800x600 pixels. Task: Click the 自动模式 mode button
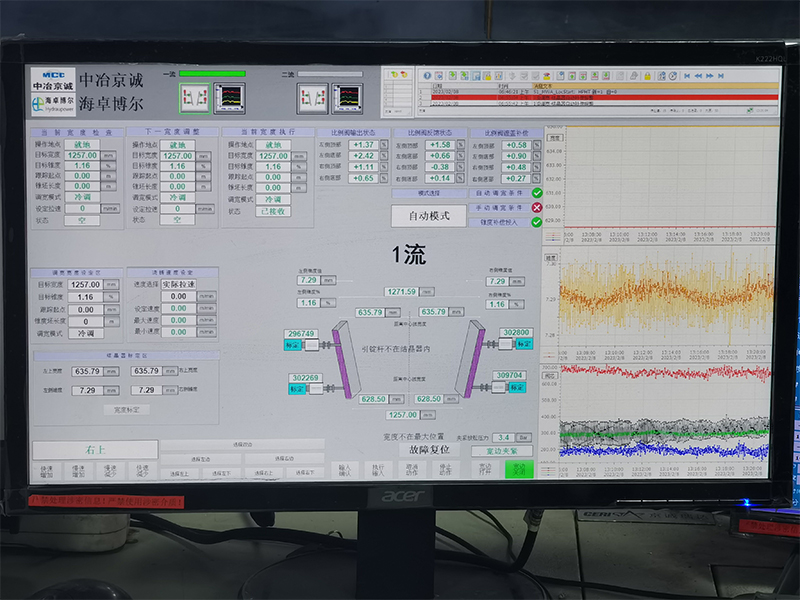(429, 216)
